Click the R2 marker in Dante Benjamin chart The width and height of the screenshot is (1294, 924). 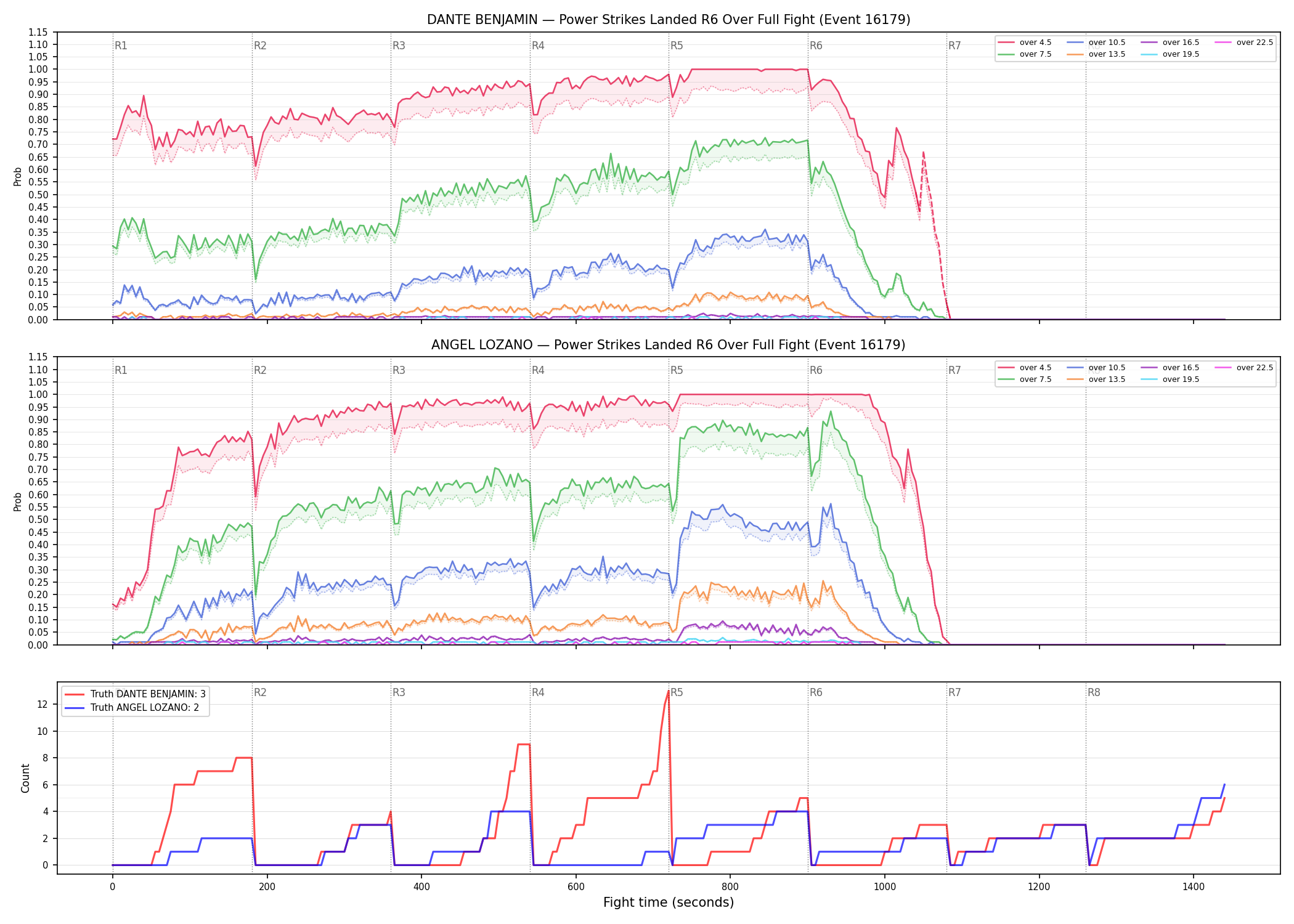pos(260,46)
